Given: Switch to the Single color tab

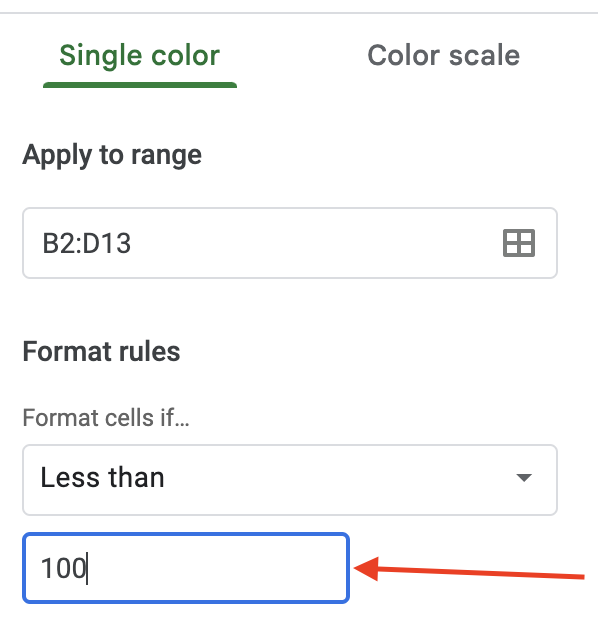Looking at the screenshot, I should pos(140,55).
